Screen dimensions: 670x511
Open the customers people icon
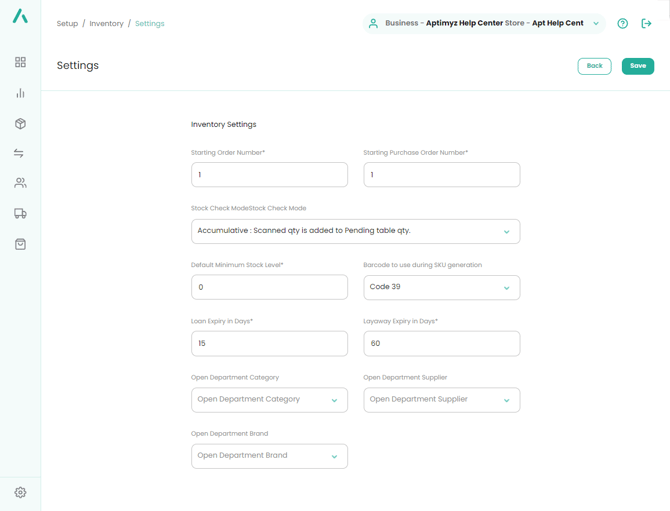(20, 183)
